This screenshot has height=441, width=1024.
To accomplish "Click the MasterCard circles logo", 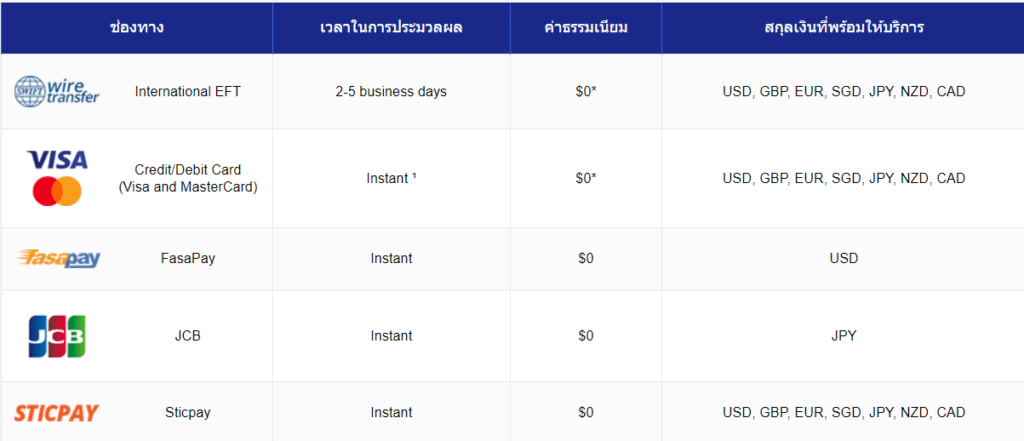I will point(57,191).
